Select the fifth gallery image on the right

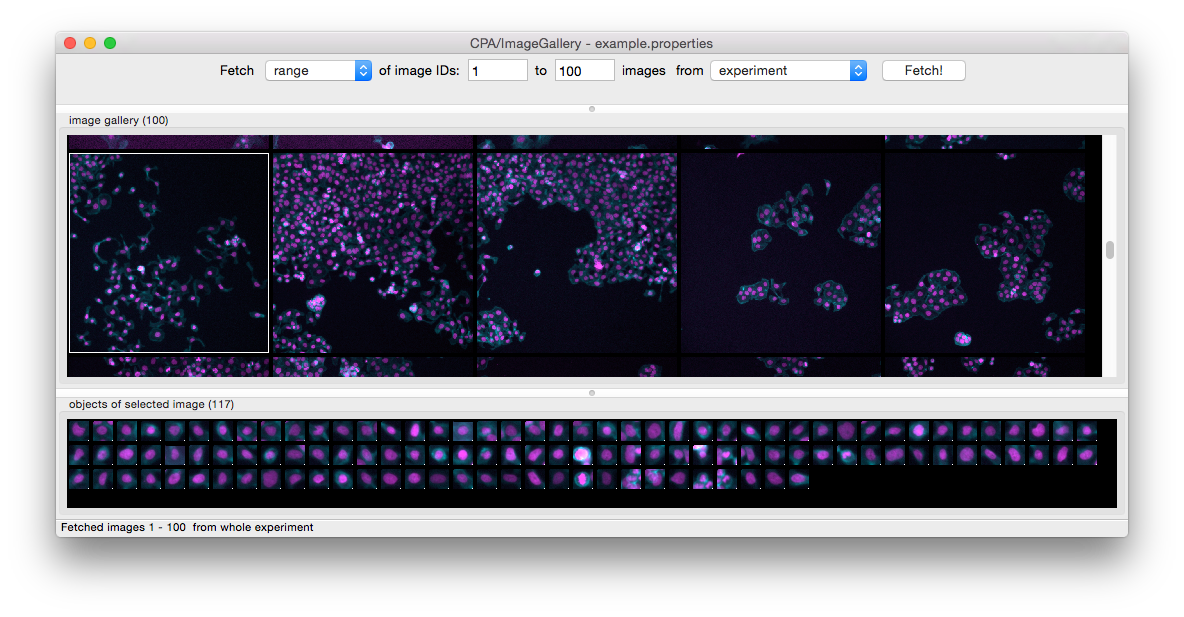[985, 253]
